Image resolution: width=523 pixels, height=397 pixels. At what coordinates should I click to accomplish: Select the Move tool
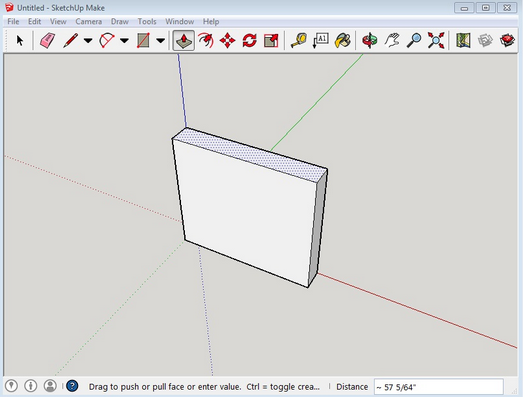[x=227, y=41]
